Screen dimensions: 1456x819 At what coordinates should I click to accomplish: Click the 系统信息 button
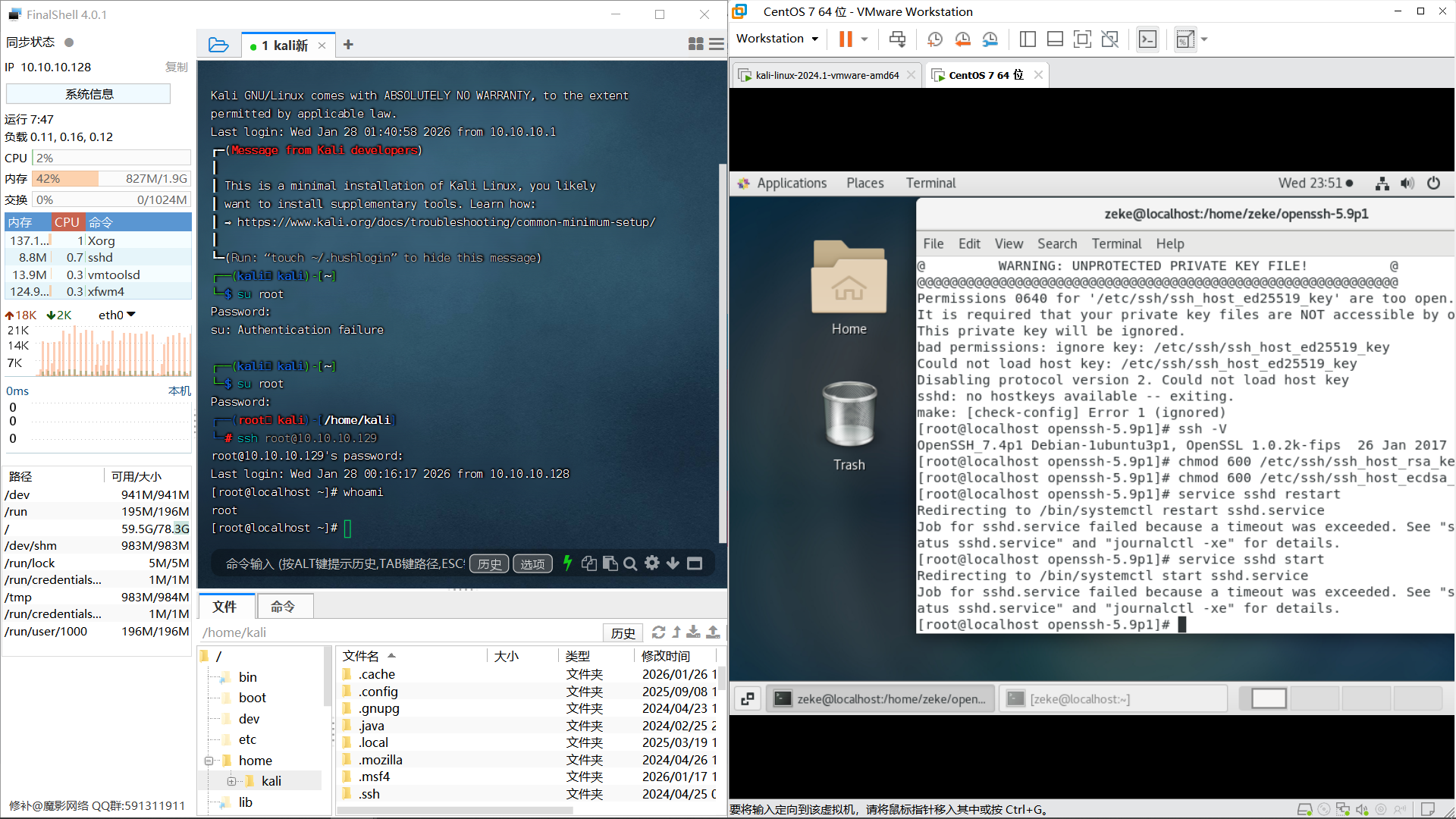(x=89, y=94)
